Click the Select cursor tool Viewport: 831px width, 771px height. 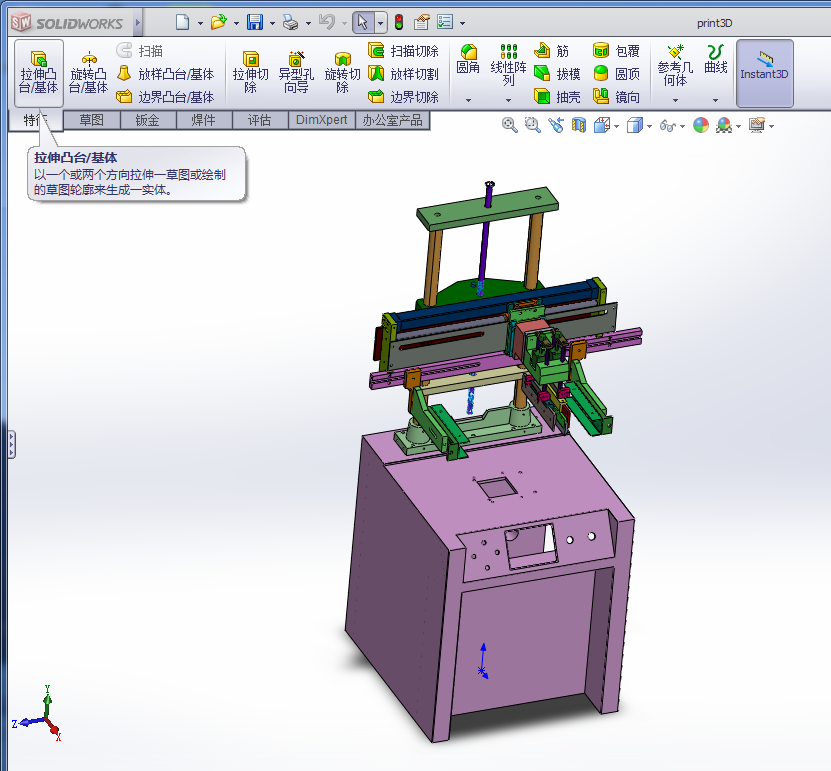[x=363, y=22]
